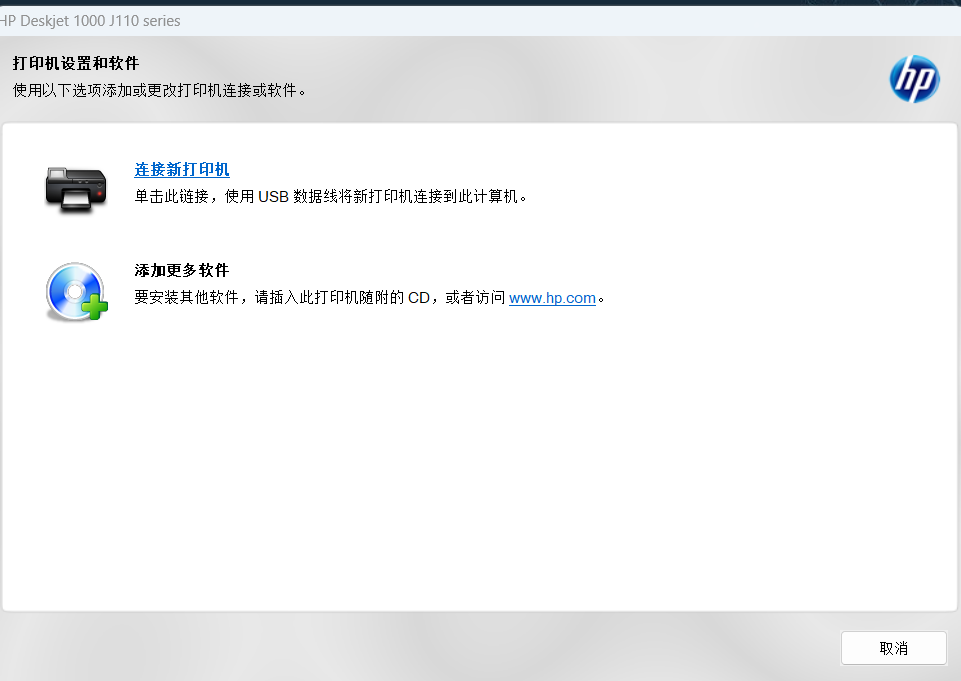Image resolution: width=961 pixels, height=681 pixels.
Task: Select the connect new printer option row
Action: [x=300, y=183]
